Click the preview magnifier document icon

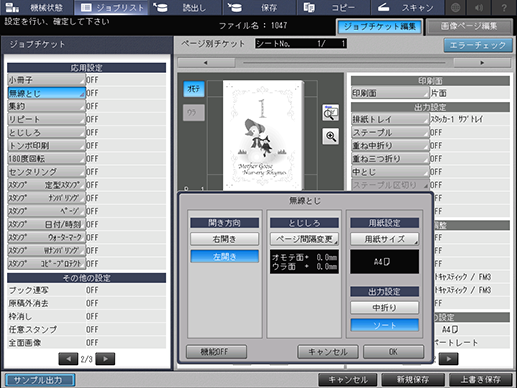point(330,113)
